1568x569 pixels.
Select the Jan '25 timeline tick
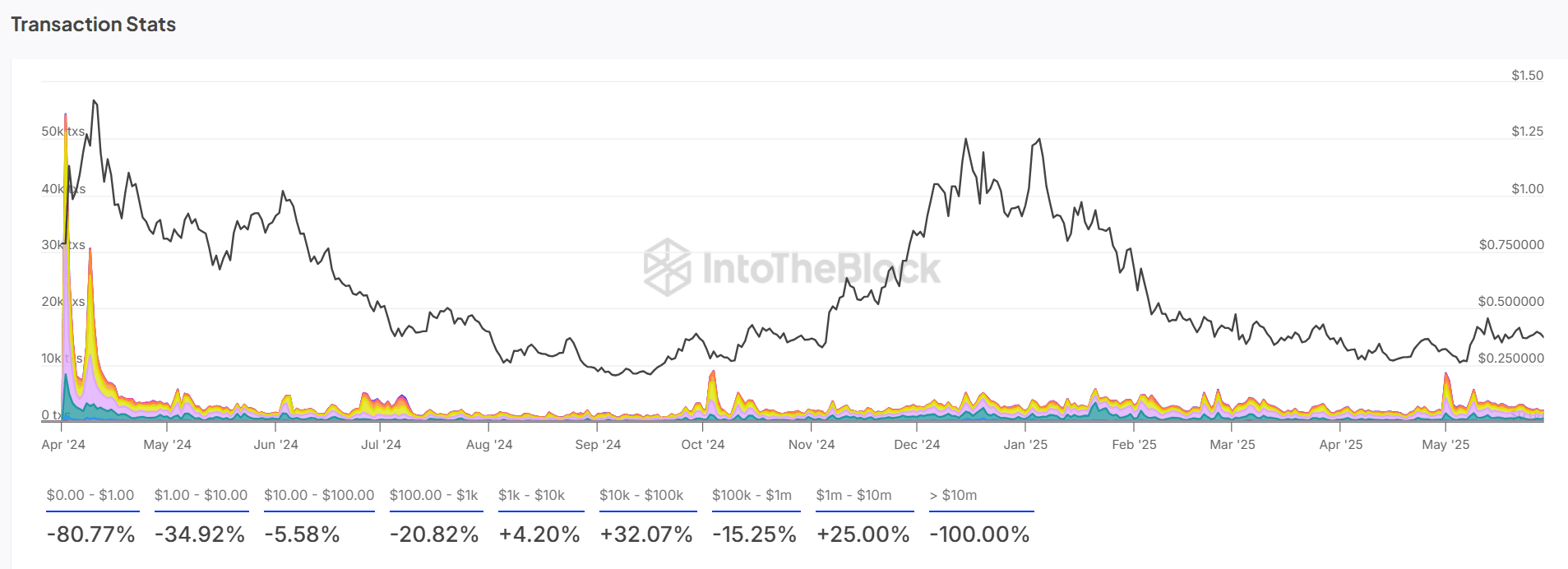click(1025, 444)
